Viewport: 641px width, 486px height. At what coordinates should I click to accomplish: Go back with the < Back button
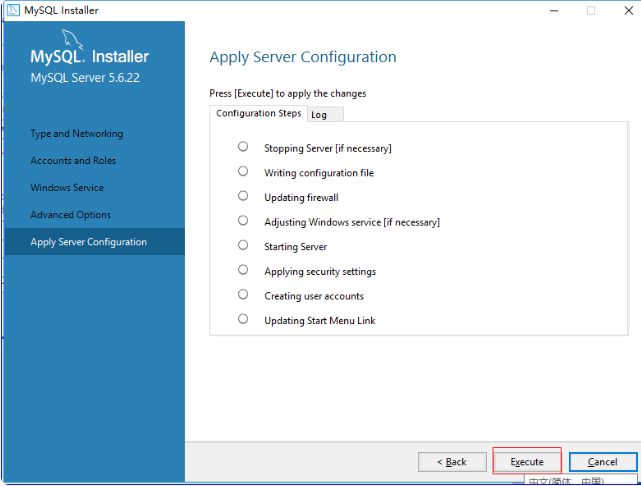(452, 461)
